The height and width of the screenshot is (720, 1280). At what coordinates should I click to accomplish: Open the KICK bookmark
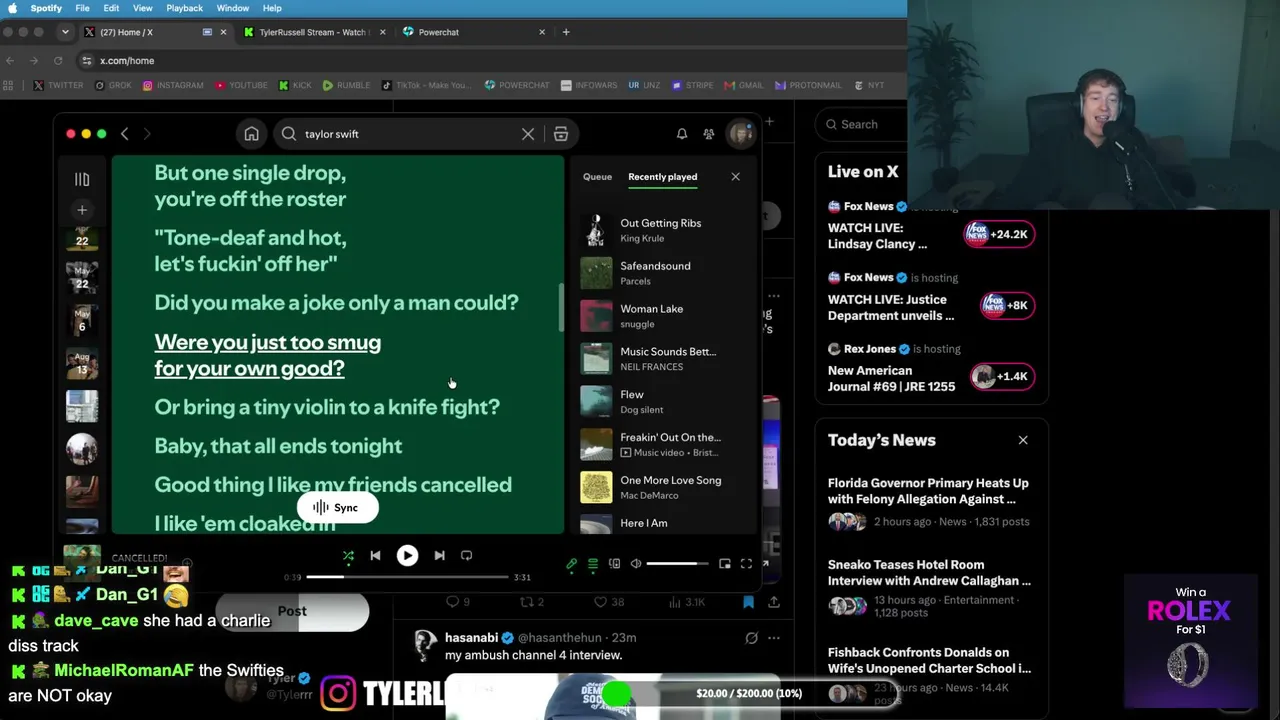[295, 86]
